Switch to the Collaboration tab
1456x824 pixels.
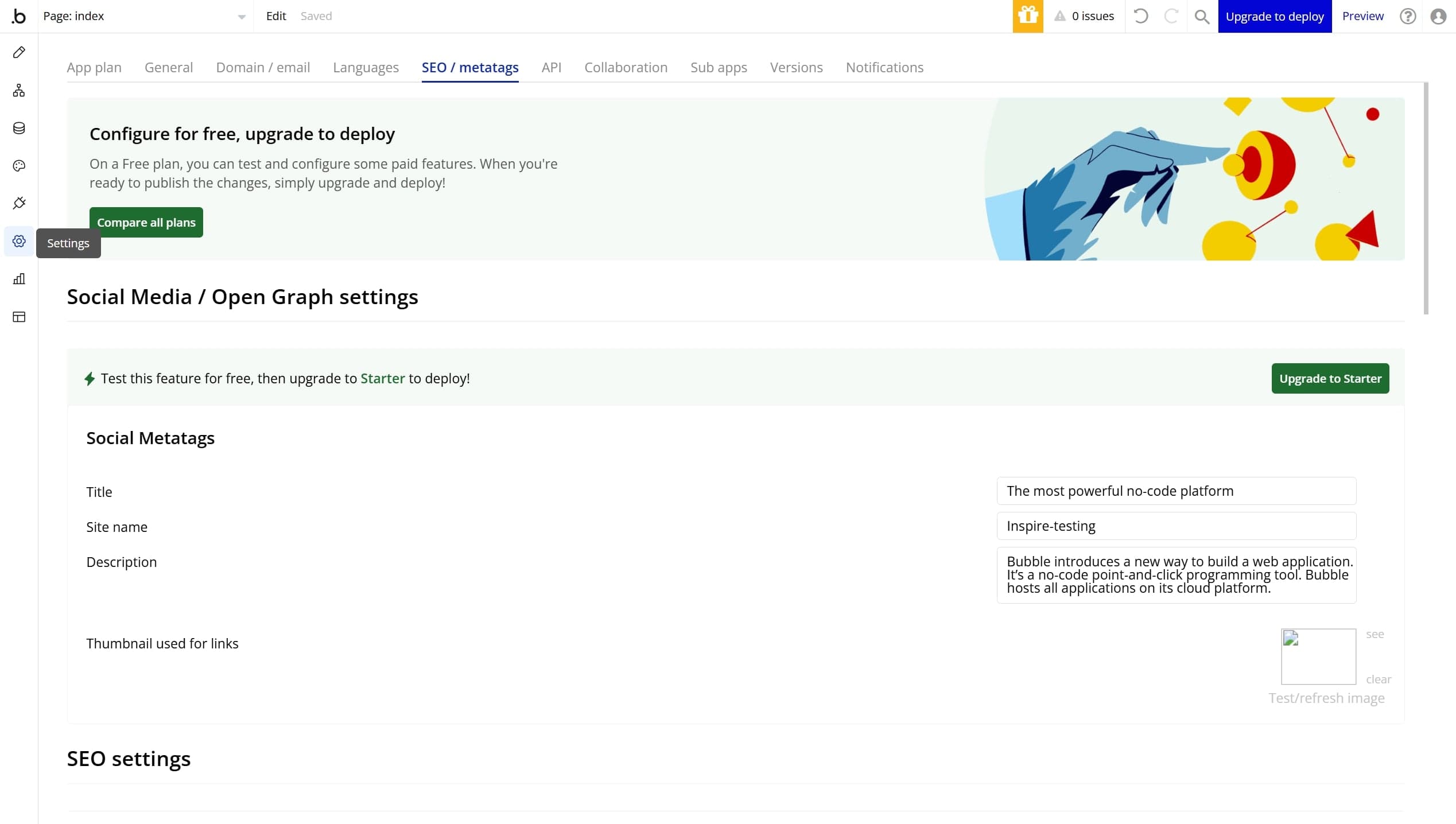626,68
